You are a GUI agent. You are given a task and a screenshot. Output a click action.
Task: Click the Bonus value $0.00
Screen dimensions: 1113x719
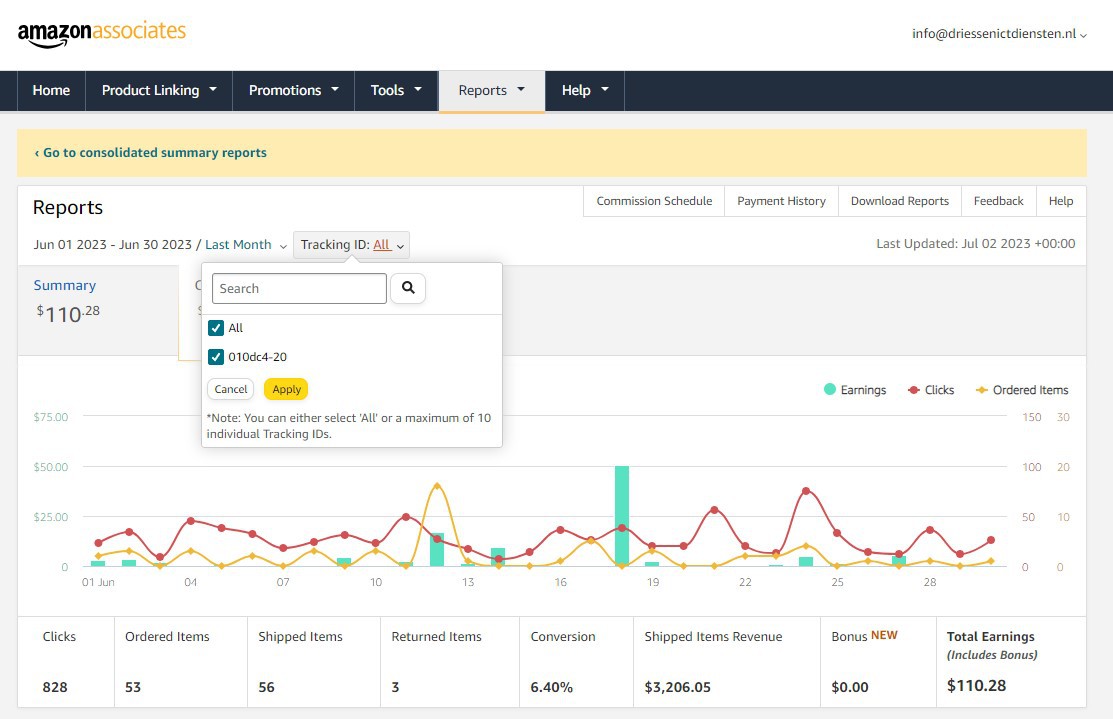click(x=850, y=687)
